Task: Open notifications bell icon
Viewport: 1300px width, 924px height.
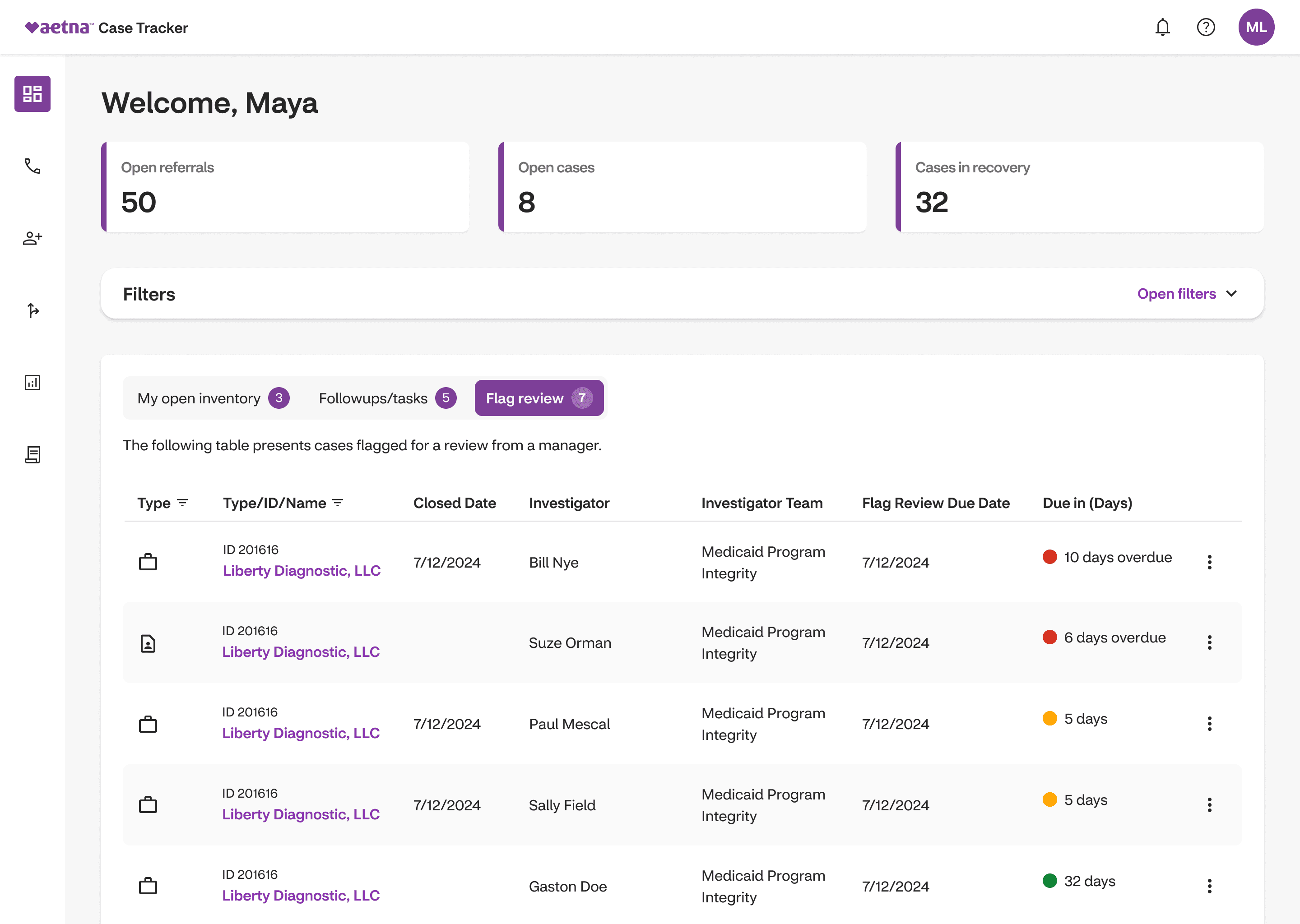Action: tap(1162, 28)
